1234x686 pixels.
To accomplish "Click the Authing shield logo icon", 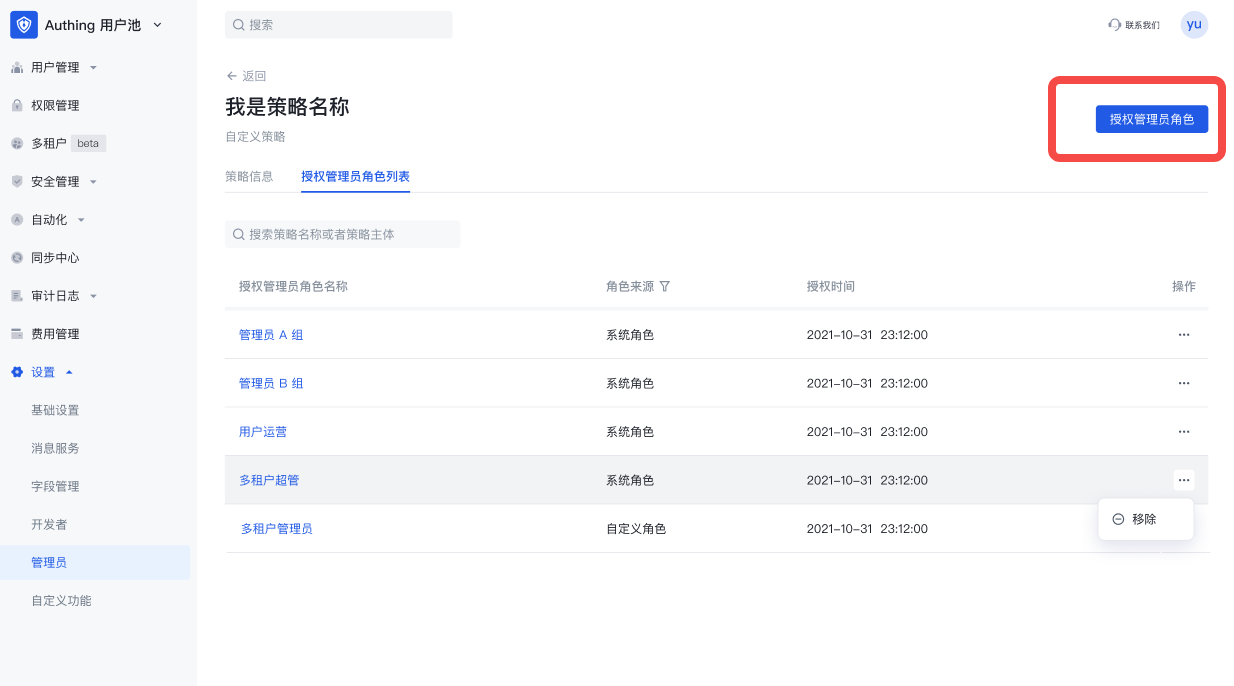I will (x=25, y=24).
